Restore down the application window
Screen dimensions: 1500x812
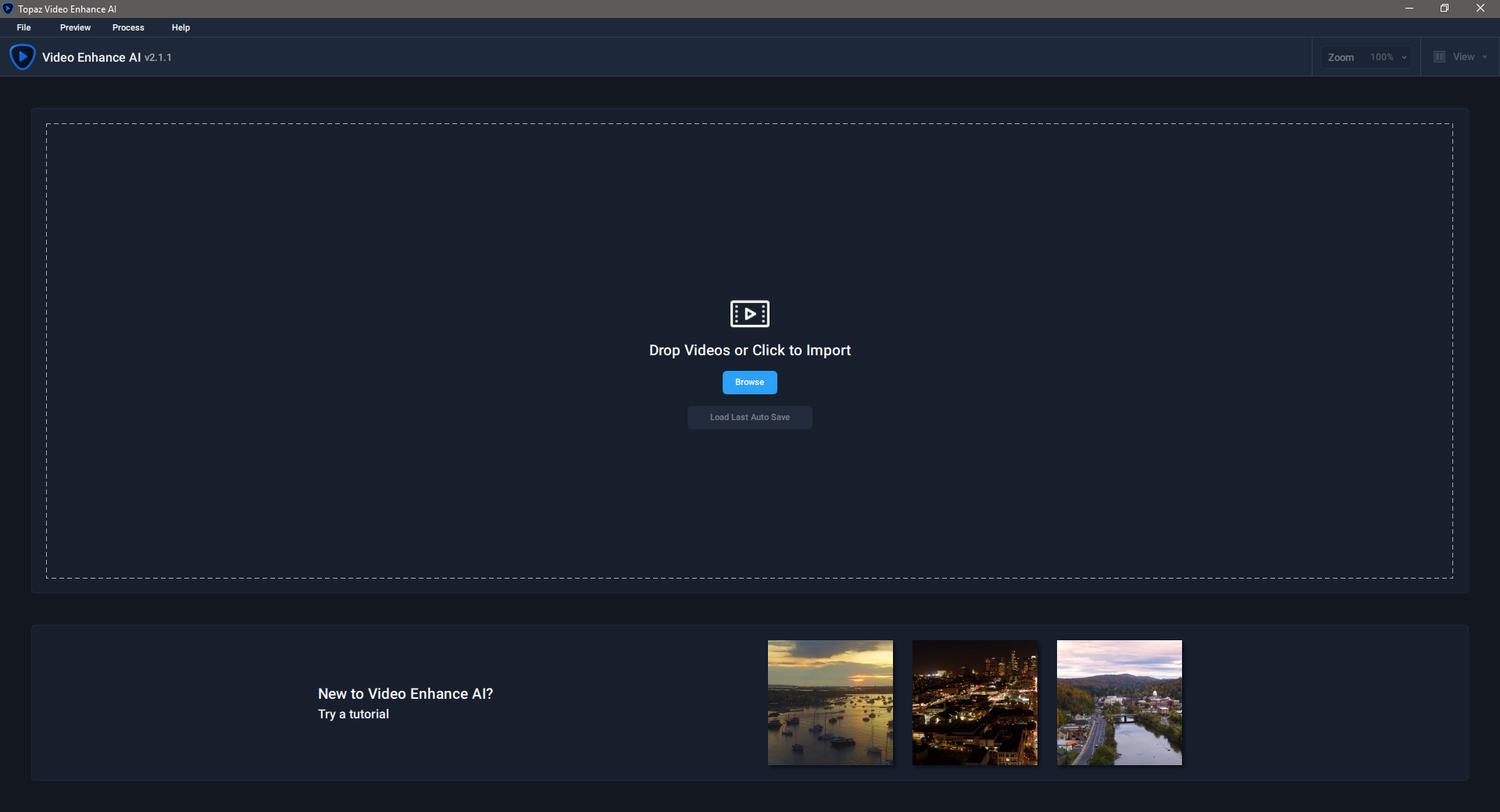pos(1445,9)
